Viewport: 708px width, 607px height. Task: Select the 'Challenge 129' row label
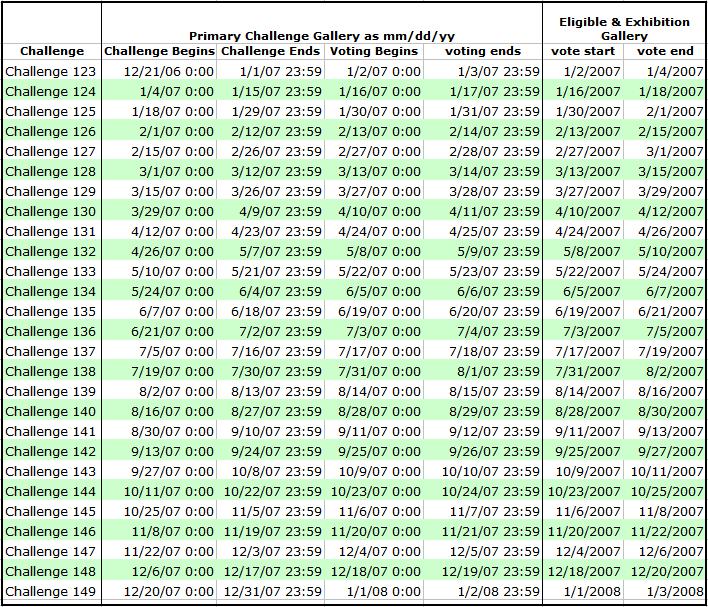click(x=51, y=191)
